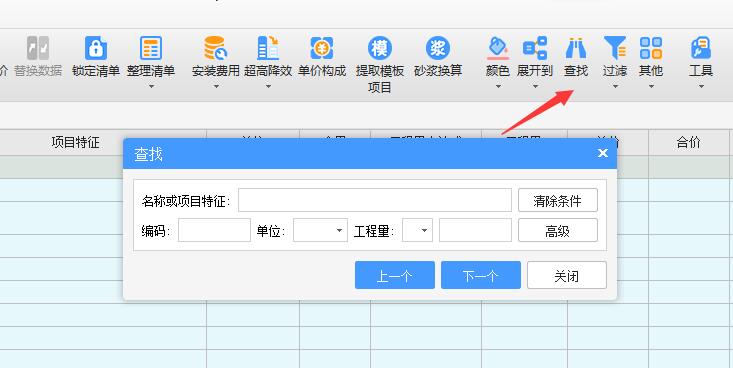
Task: Click the 清除条件 clear conditions button
Action: 558,200
